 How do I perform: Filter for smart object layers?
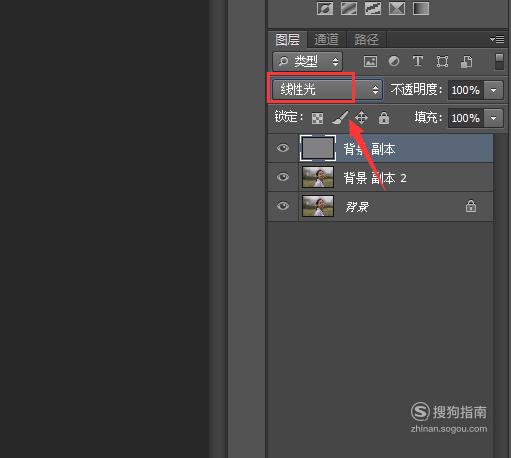point(466,62)
